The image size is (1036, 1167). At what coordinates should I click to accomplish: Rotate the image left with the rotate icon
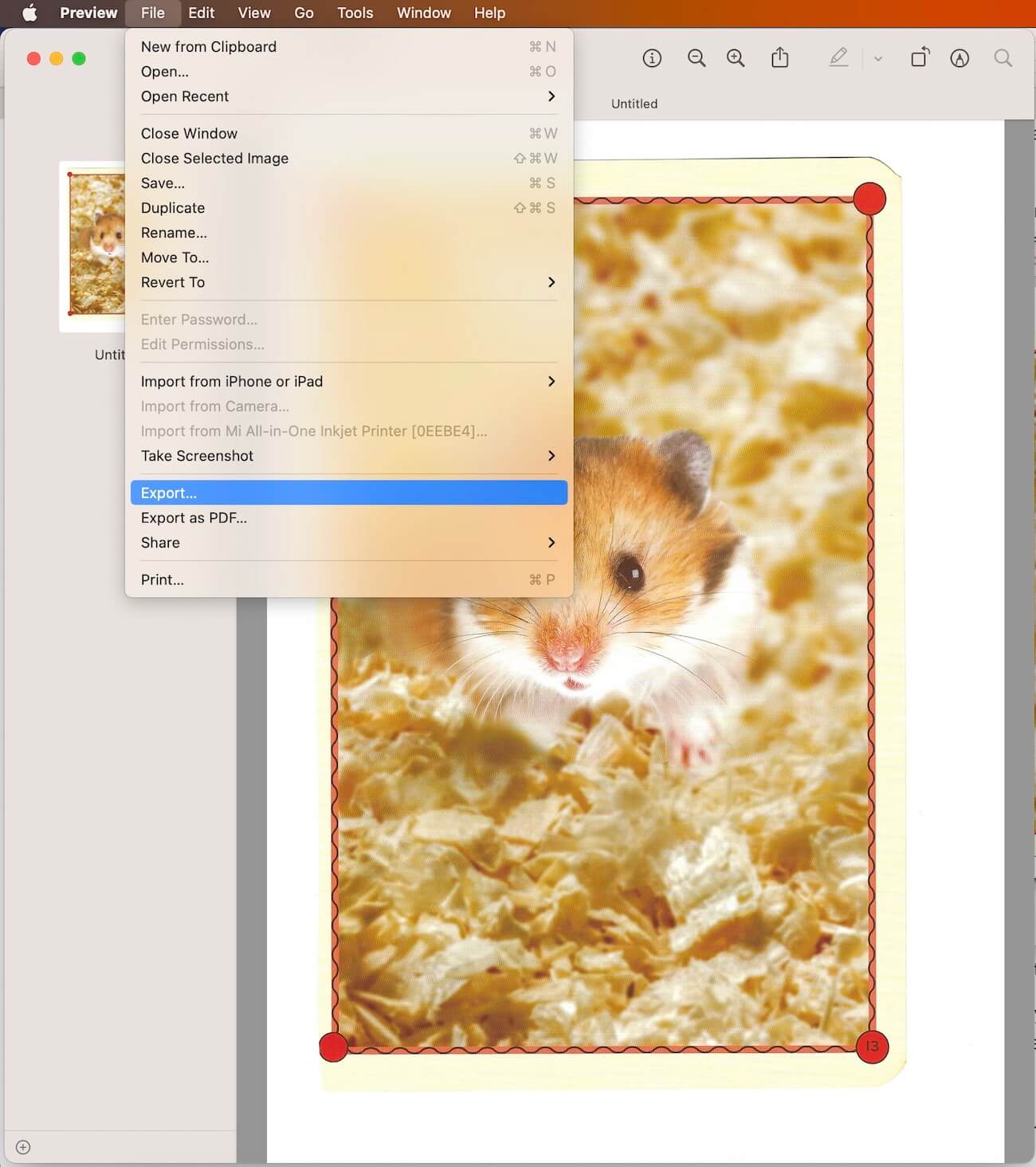point(920,57)
